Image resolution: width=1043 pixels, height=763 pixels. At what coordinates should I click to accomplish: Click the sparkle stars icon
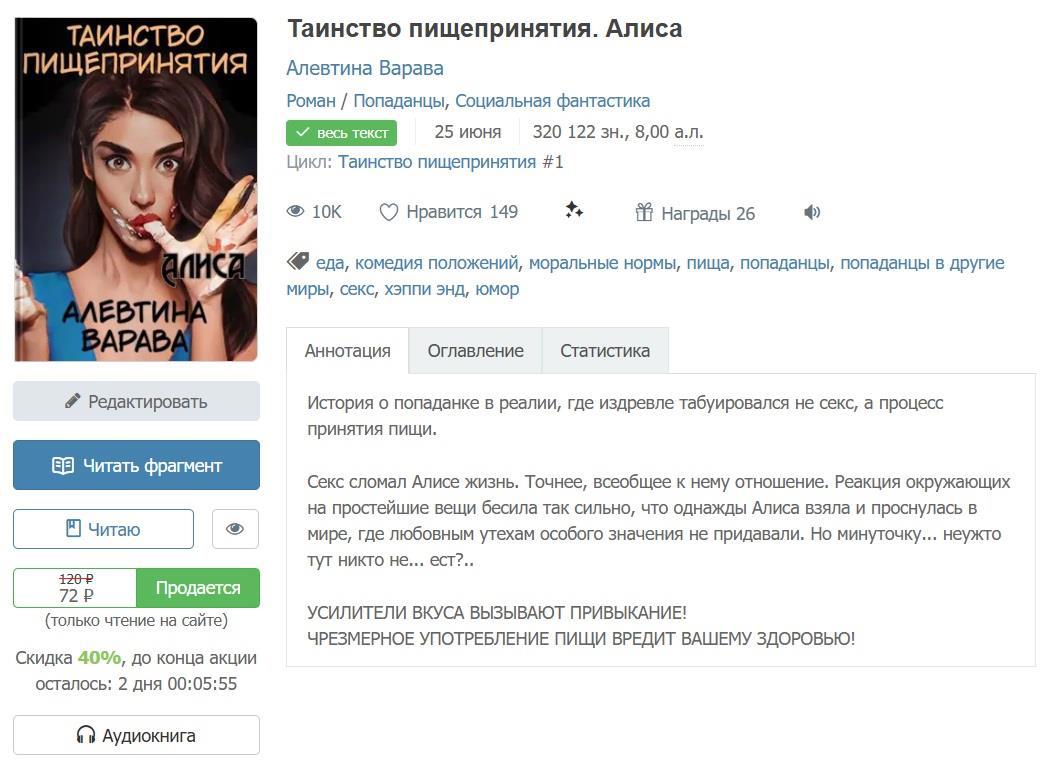pyautogui.click(x=574, y=211)
